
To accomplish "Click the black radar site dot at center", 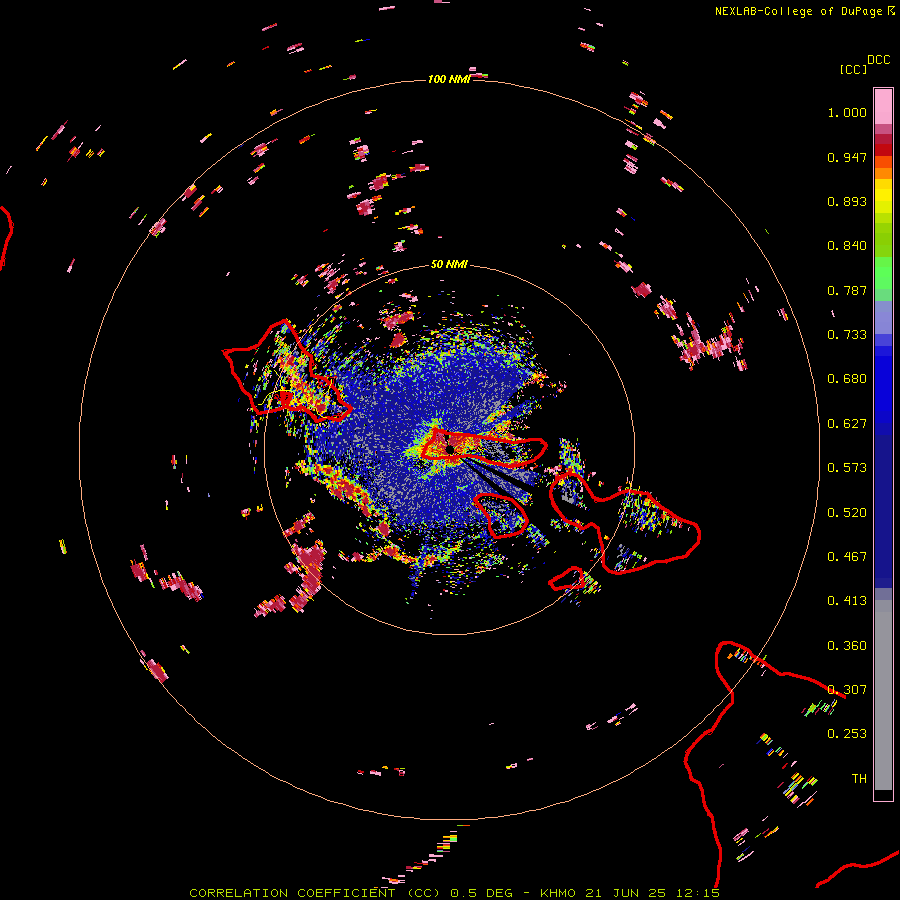I will tap(451, 449).
